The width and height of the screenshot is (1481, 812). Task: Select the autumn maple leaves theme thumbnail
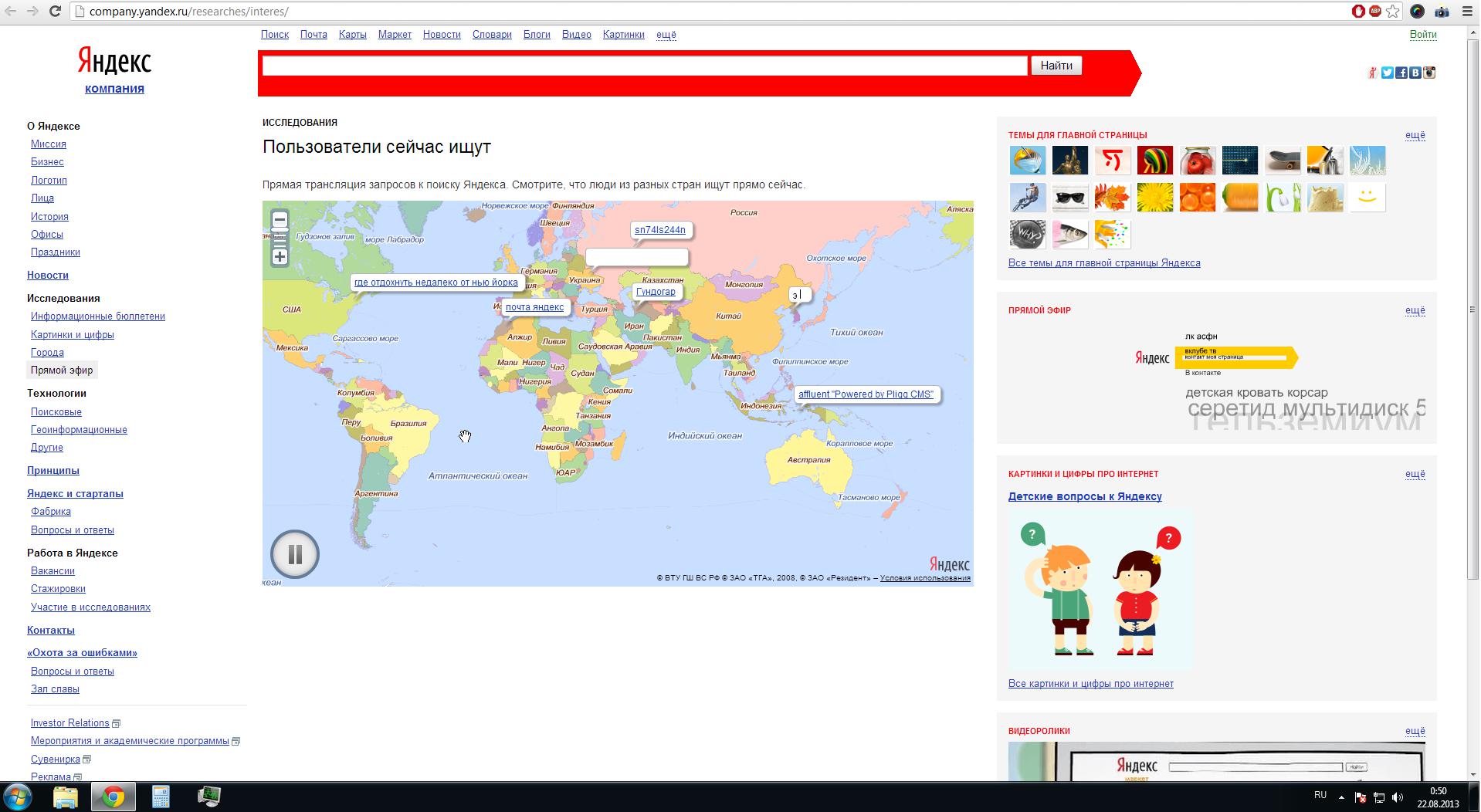[x=1113, y=198]
